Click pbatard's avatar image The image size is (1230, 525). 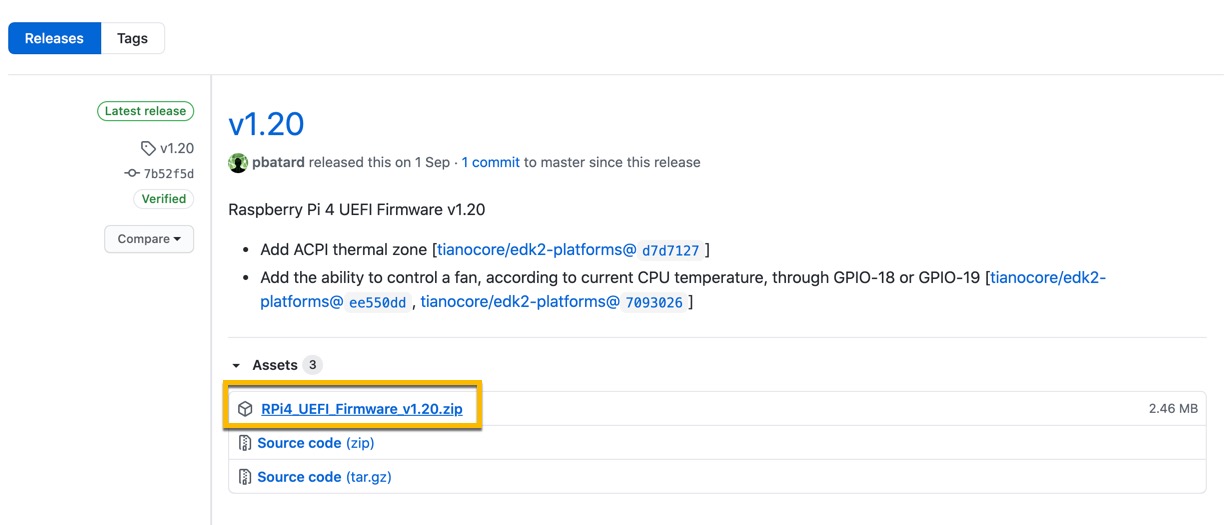[238, 163]
